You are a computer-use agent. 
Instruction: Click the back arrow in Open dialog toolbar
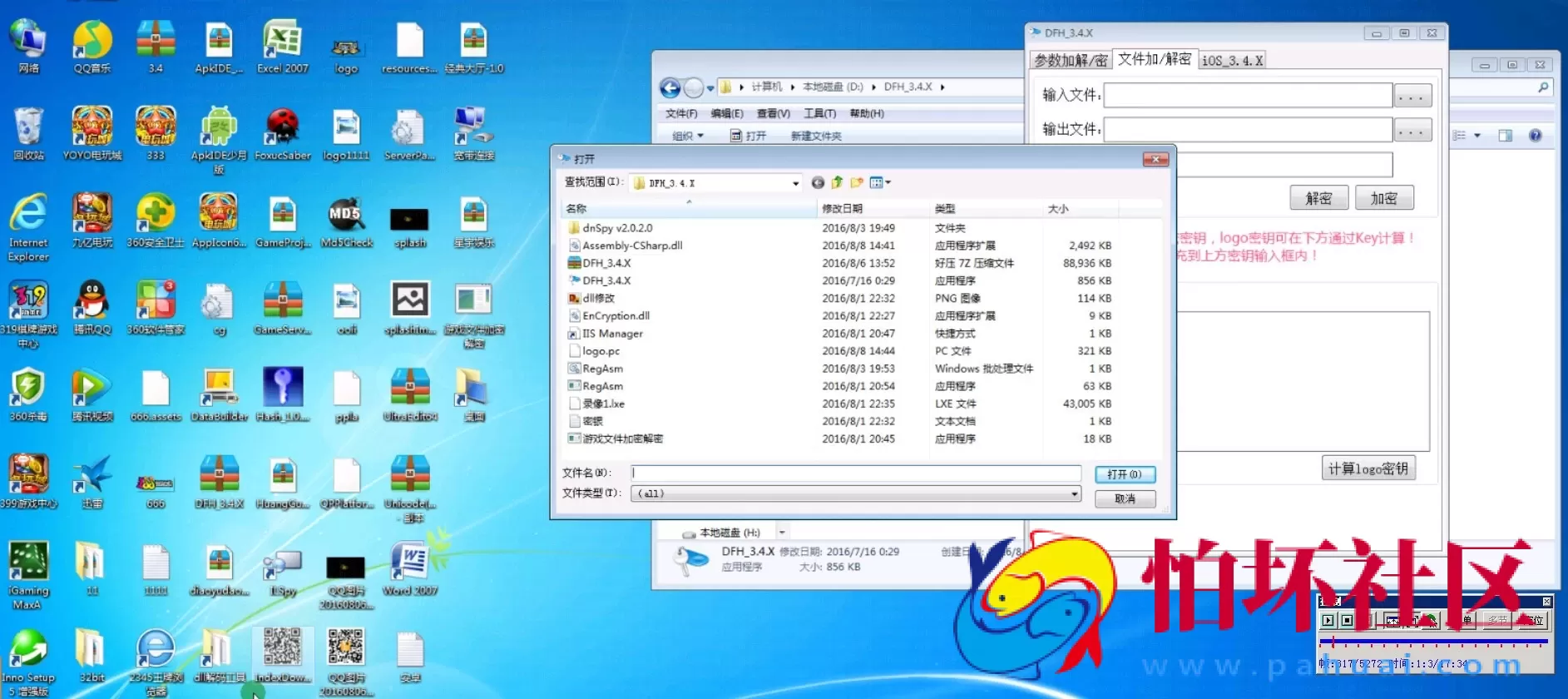click(818, 183)
